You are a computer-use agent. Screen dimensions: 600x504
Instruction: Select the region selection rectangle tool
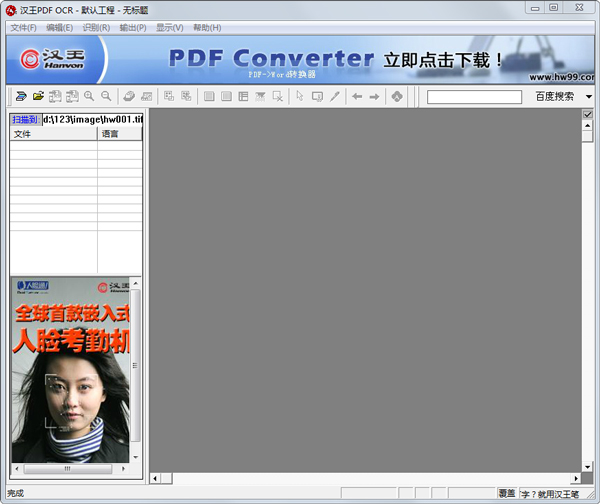pos(317,96)
